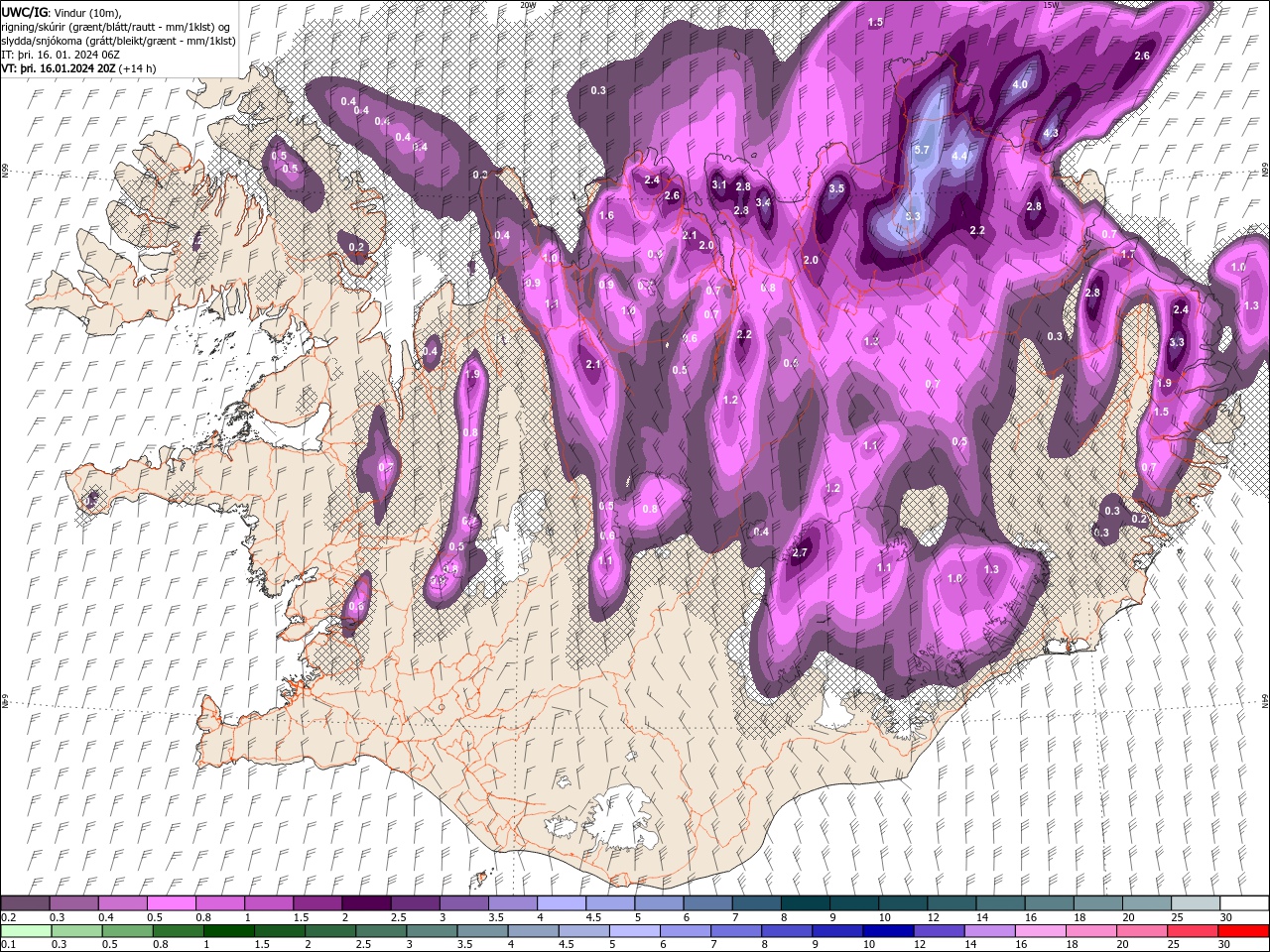The image size is (1270, 952).
Task: Click pale lavender swatch for 4 in snow legend
Action: coord(561,903)
